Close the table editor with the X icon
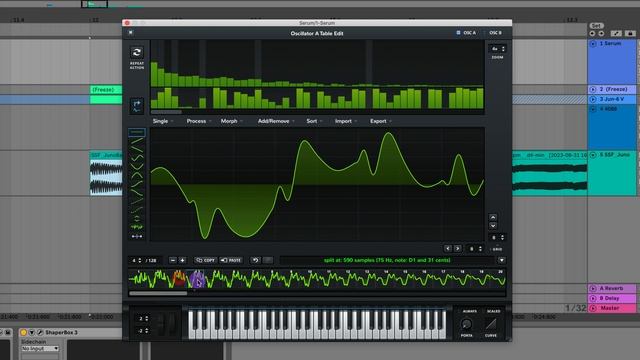The height and width of the screenshot is (360, 640). [131, 33]
